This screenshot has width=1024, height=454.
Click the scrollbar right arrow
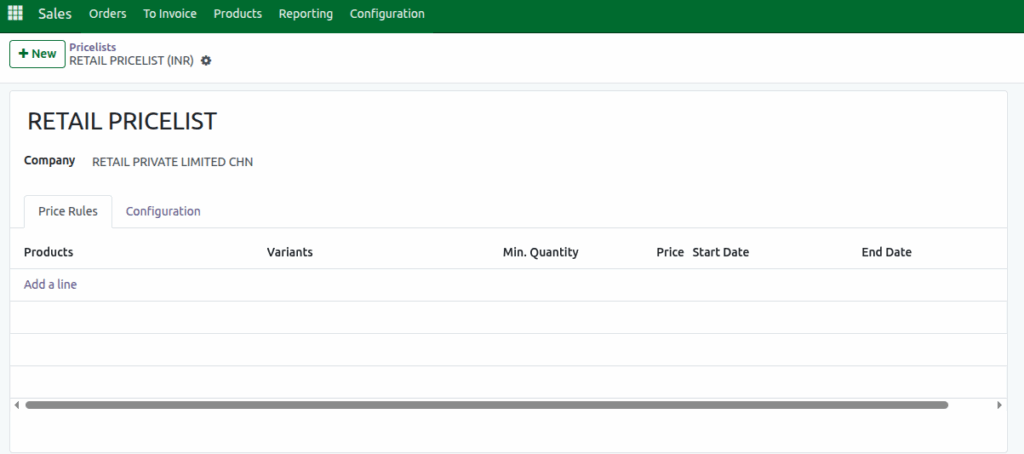[999, 405]
